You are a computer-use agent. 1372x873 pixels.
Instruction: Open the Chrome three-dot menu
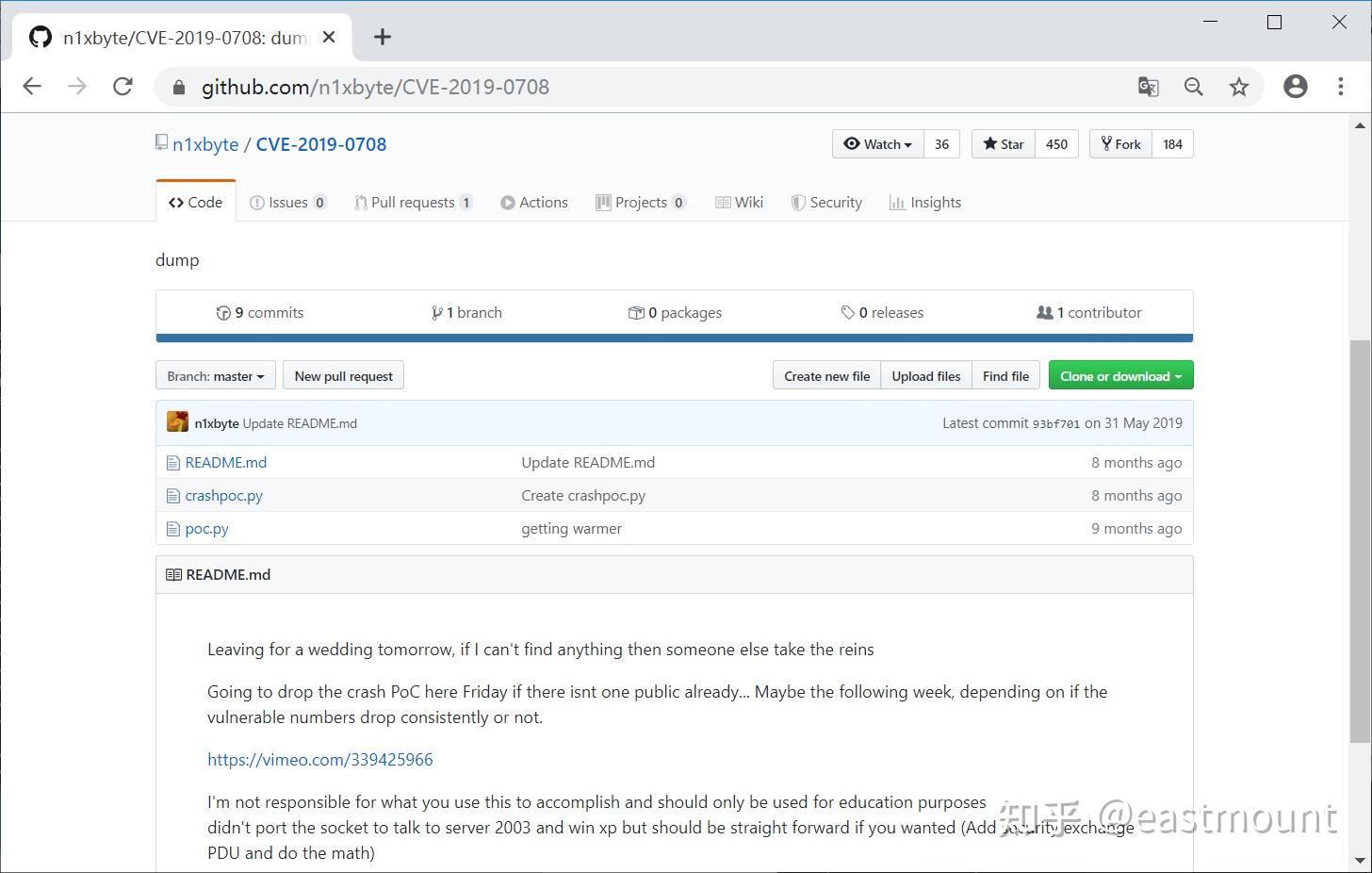tap(1341, 87)
